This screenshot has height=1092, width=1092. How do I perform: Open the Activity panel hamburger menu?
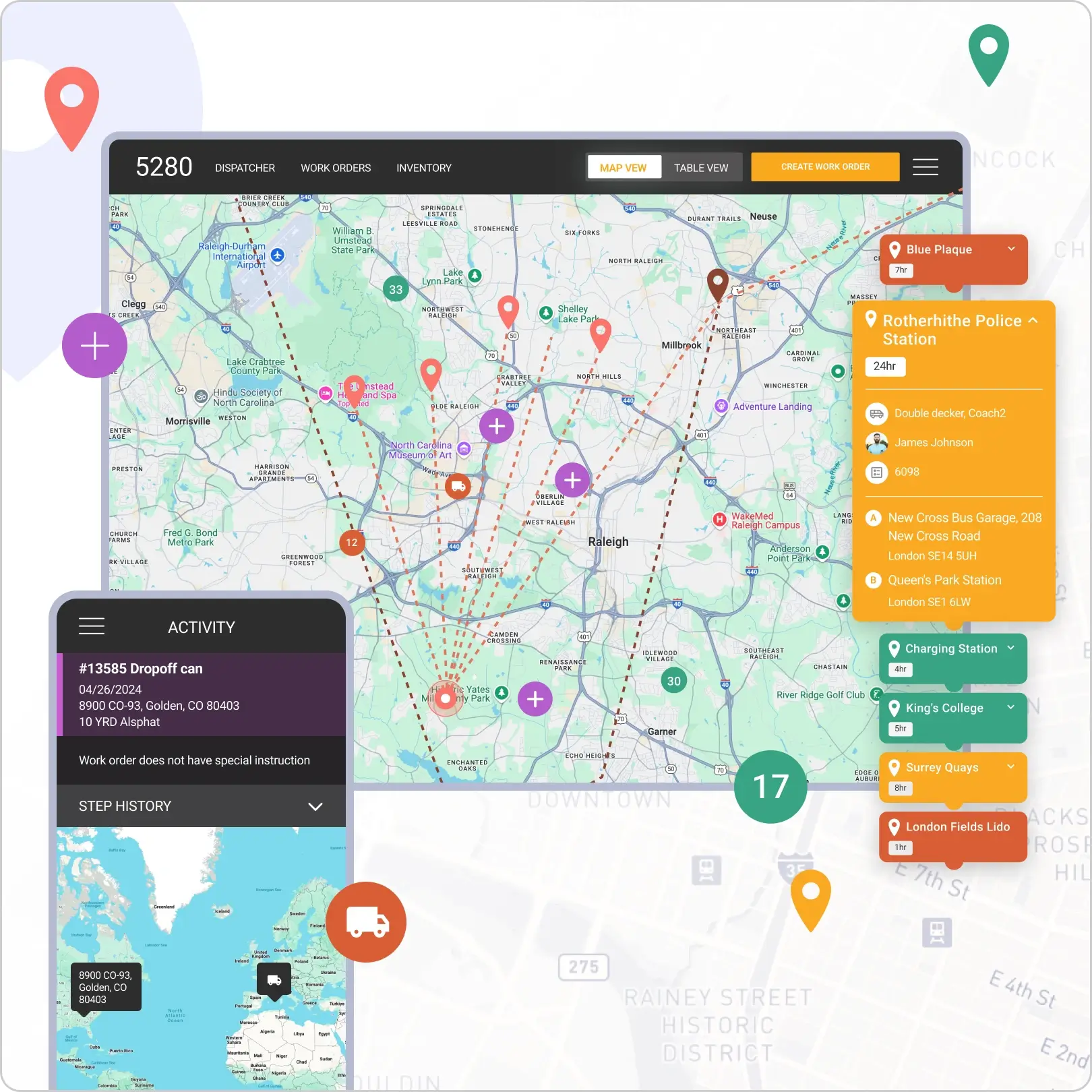tap(92, 626)
